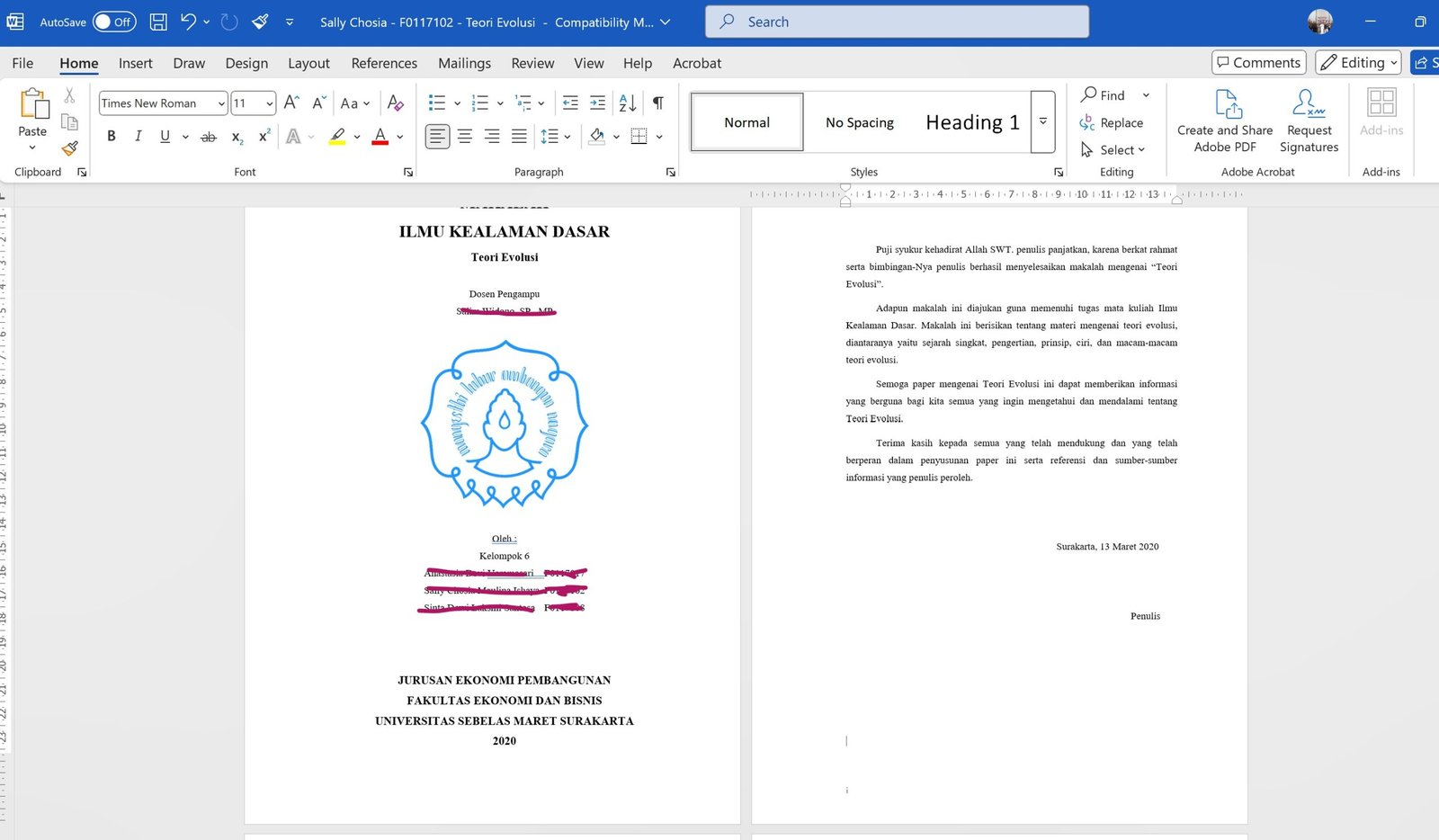Click in the Search box
The width and height of the screenshot is (1439, 840).
[x=897, y=22]
